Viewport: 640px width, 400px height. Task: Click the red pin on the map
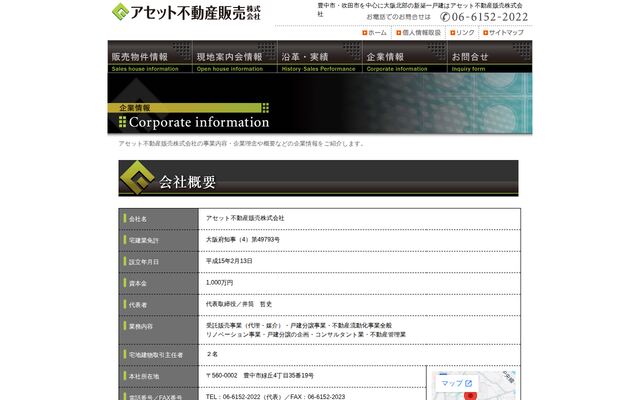471,395
